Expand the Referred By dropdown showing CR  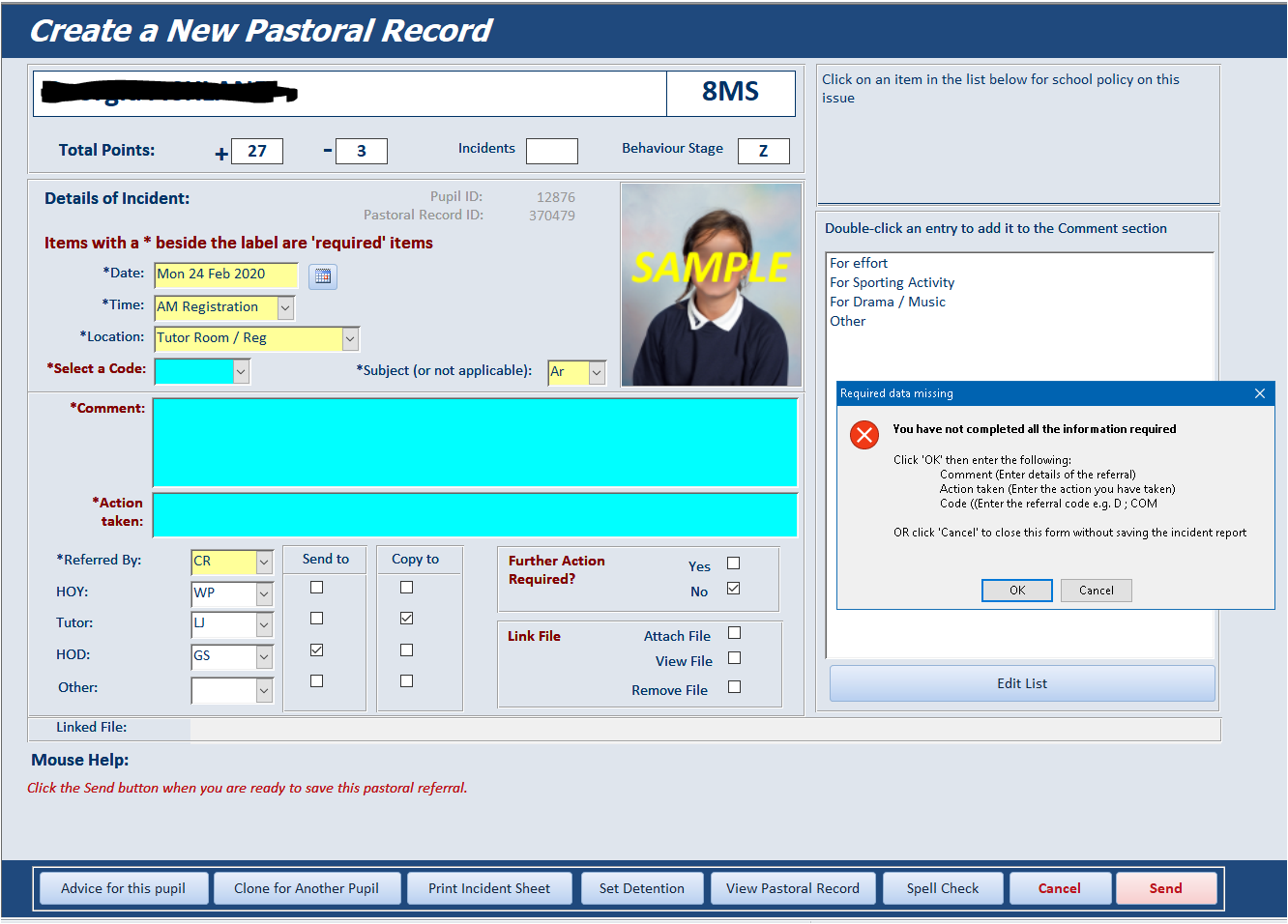pyautogui.click(x=264, y=562)
